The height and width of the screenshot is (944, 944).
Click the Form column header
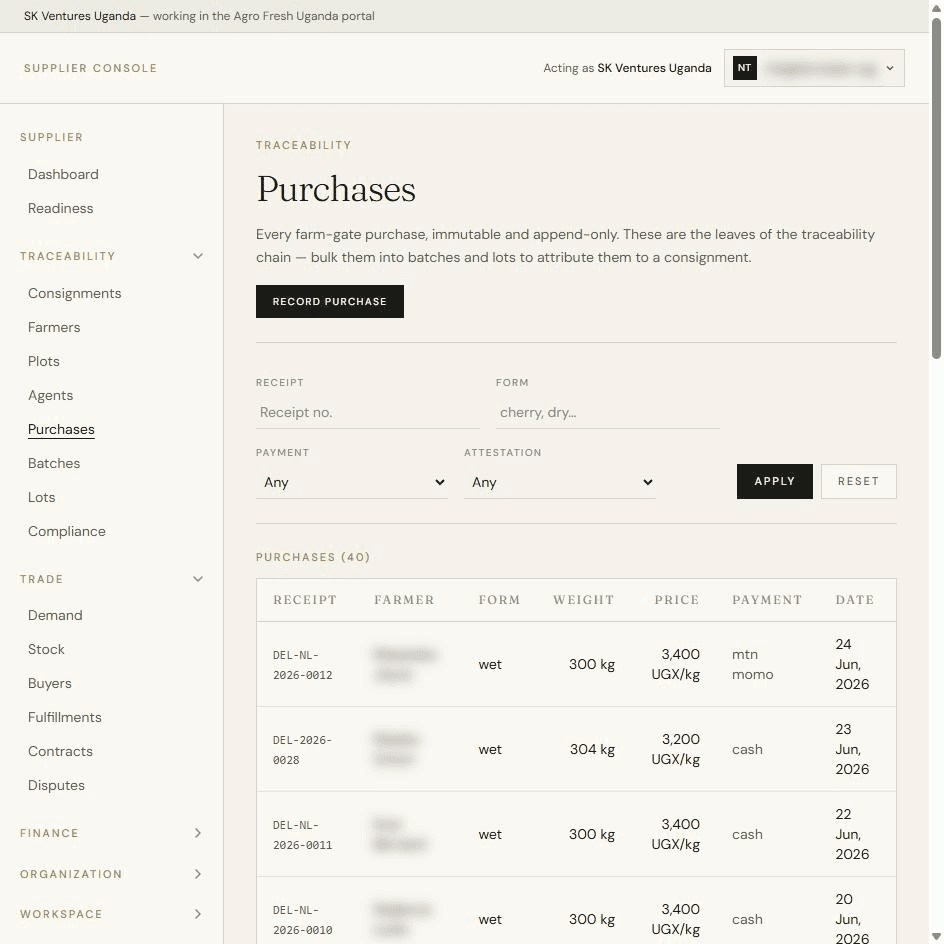pos(499,600)
